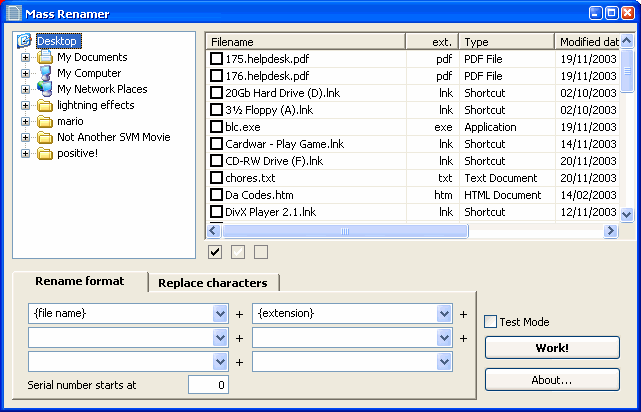Click the Not Another SVM Movie folder icon

coord(44,137)
